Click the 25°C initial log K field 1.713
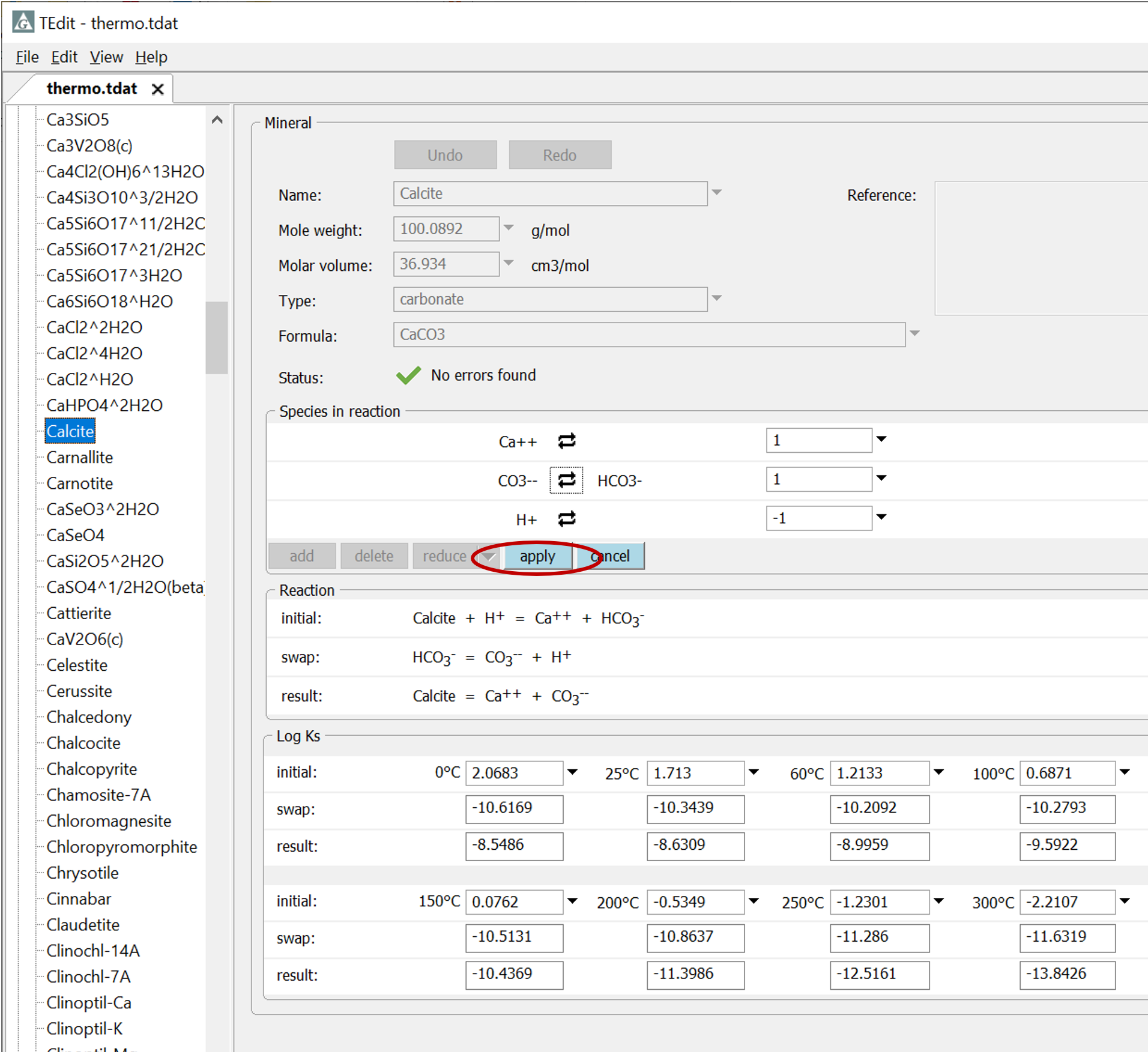 (x=696, y=773)
